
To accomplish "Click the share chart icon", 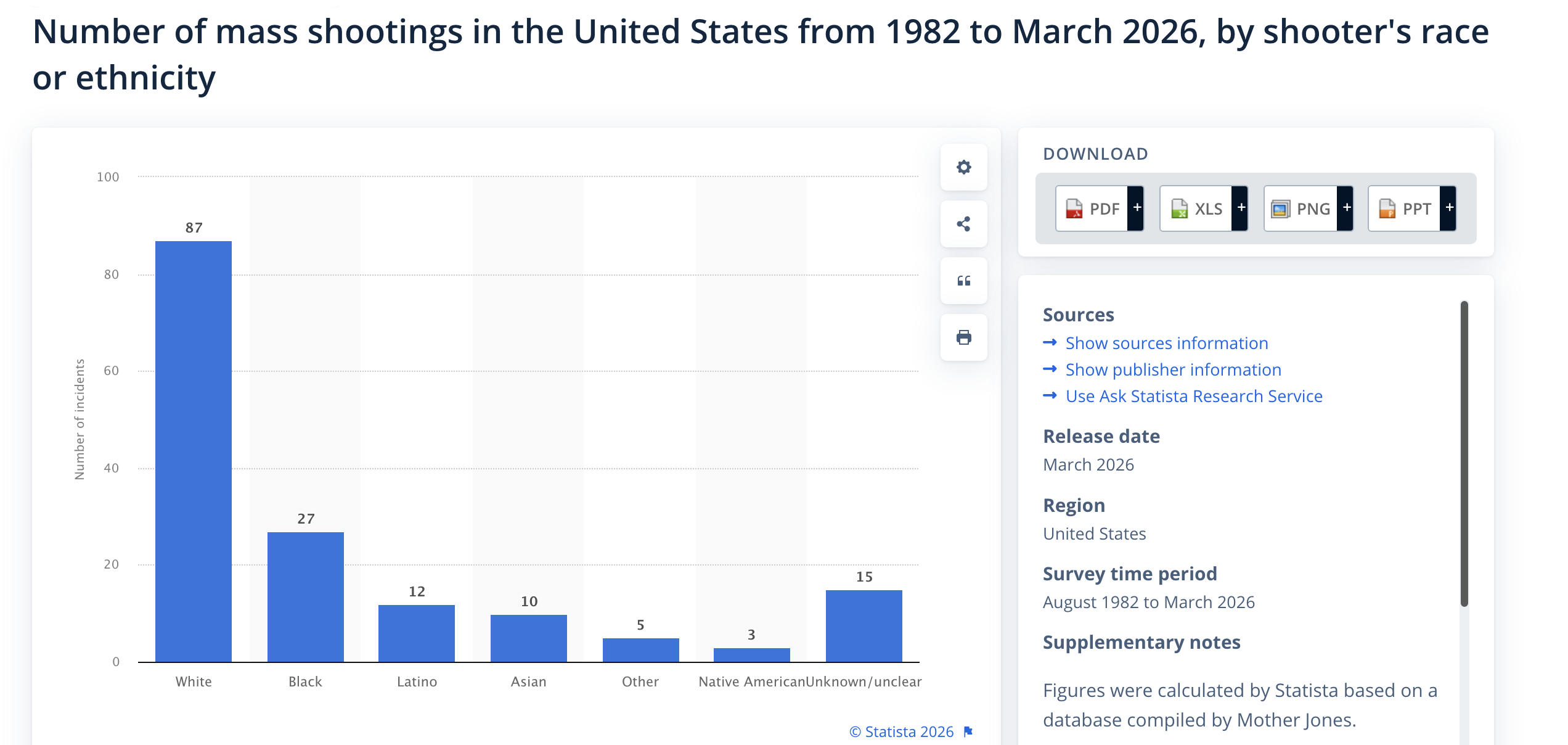I will [x=963, y=224].
